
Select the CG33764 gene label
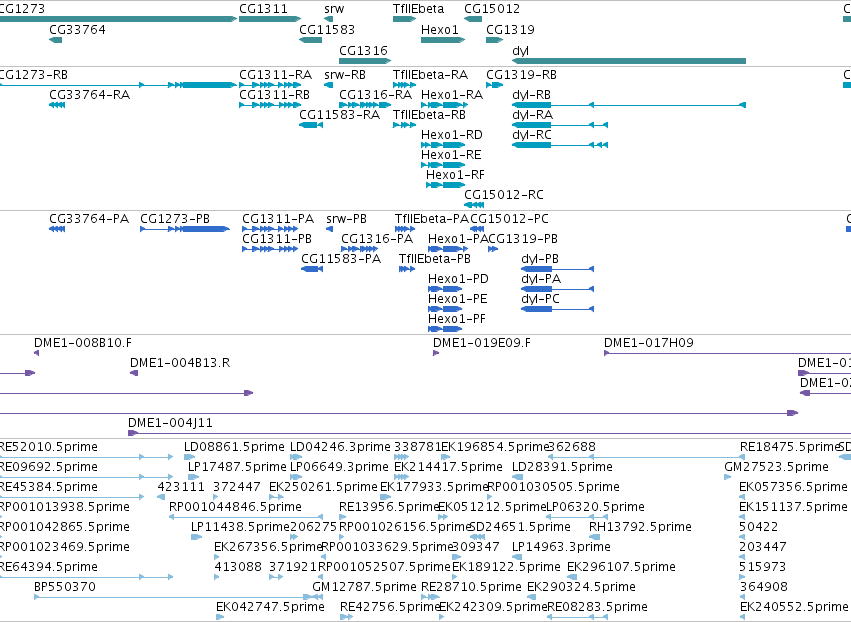77,29
